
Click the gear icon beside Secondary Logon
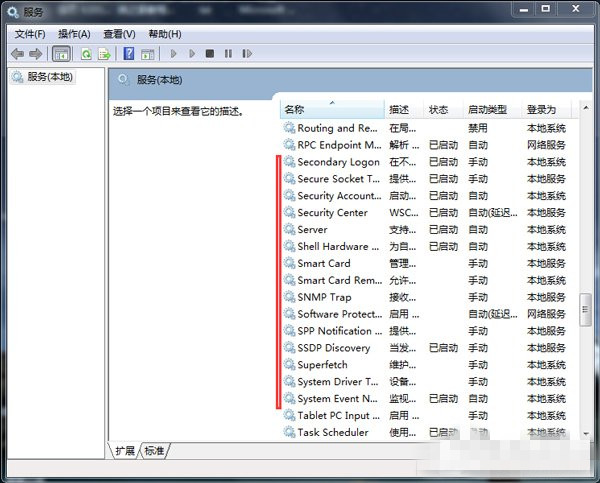(289, 162)
